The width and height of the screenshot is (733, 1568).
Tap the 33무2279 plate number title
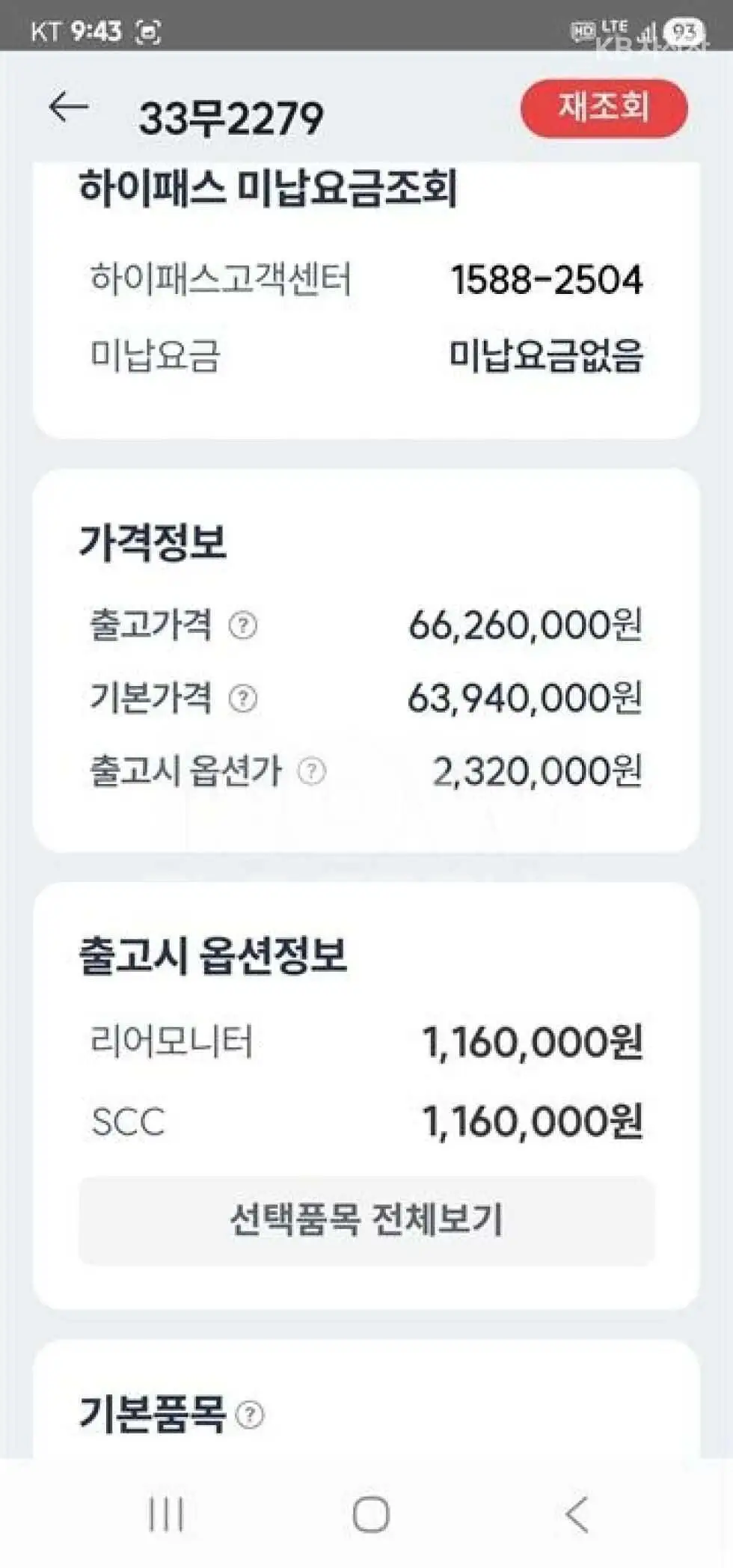[x=231, y=118]
